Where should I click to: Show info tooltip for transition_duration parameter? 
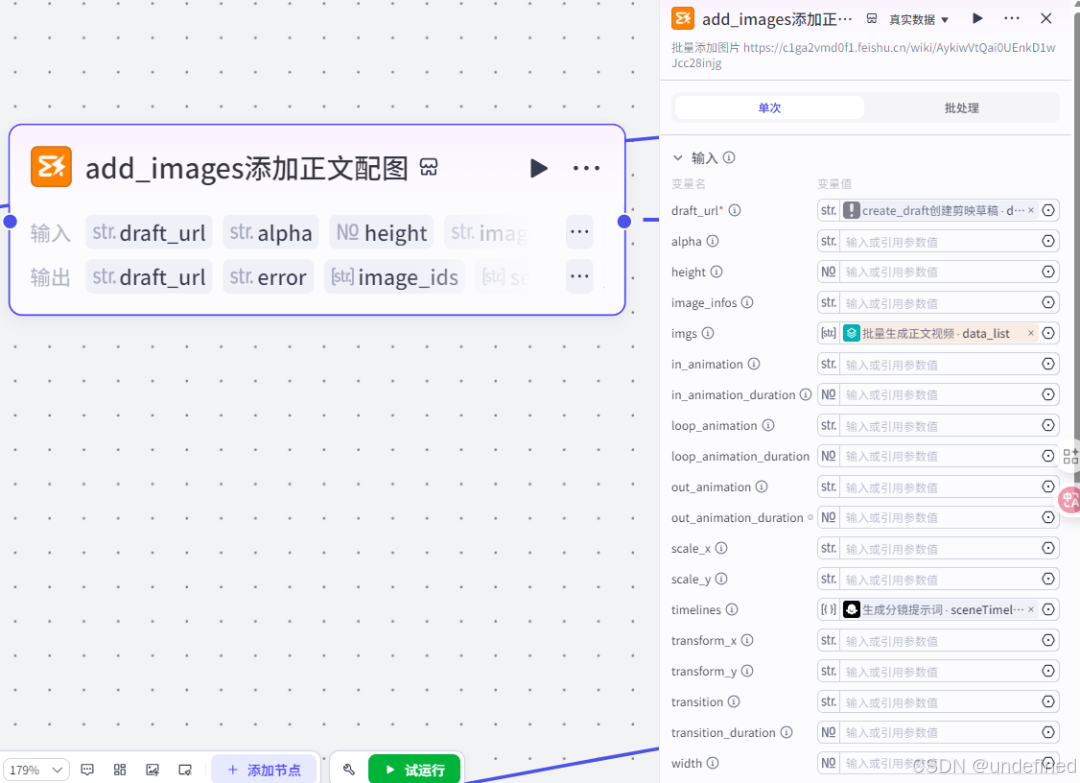786,732
